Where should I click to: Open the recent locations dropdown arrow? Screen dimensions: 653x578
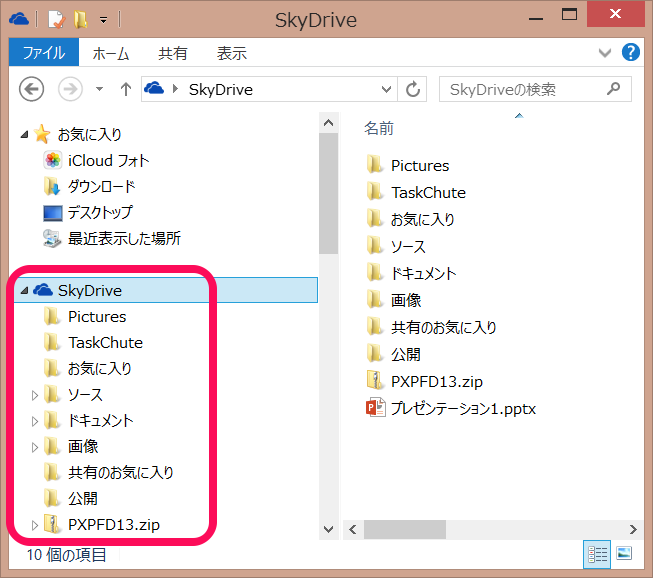pyautogui.click(x=99, y=89)
